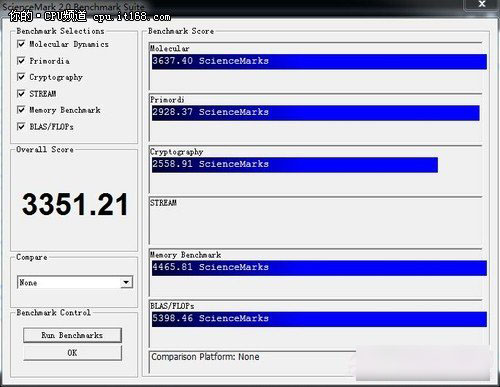Click the Molecular 3637.40 ScienceMarks bar
The height and width of the screenshot is (387, 500).
pyautogui.click(x=319, y=62)
